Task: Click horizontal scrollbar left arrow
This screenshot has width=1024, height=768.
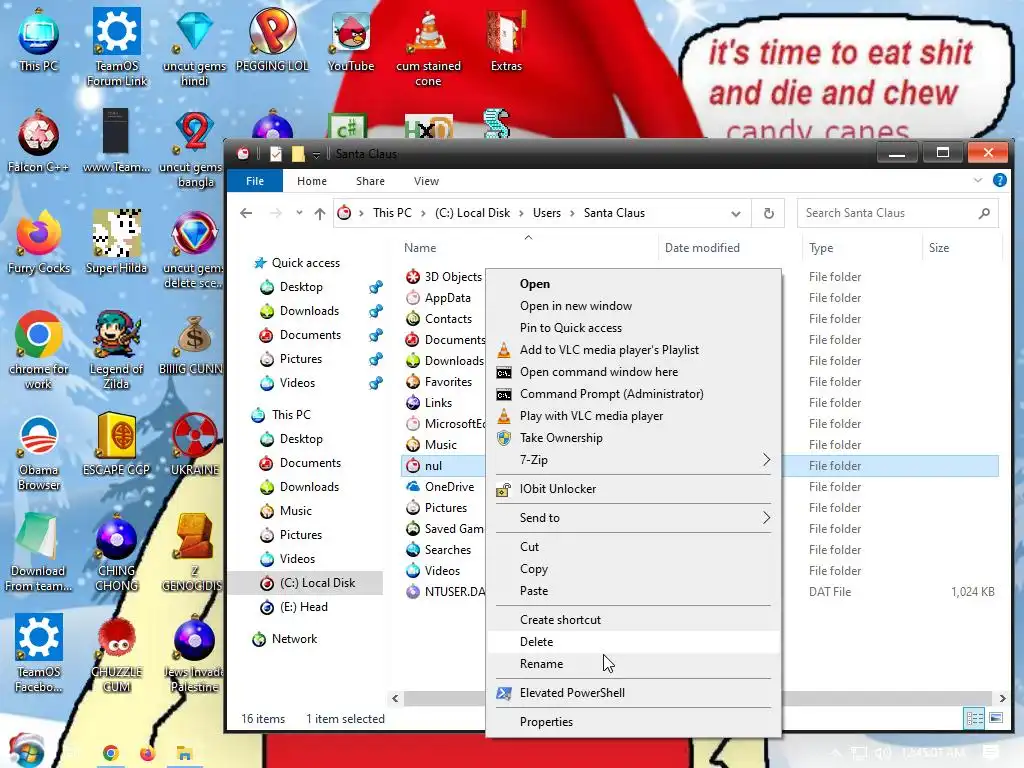Action: (395, 698)
